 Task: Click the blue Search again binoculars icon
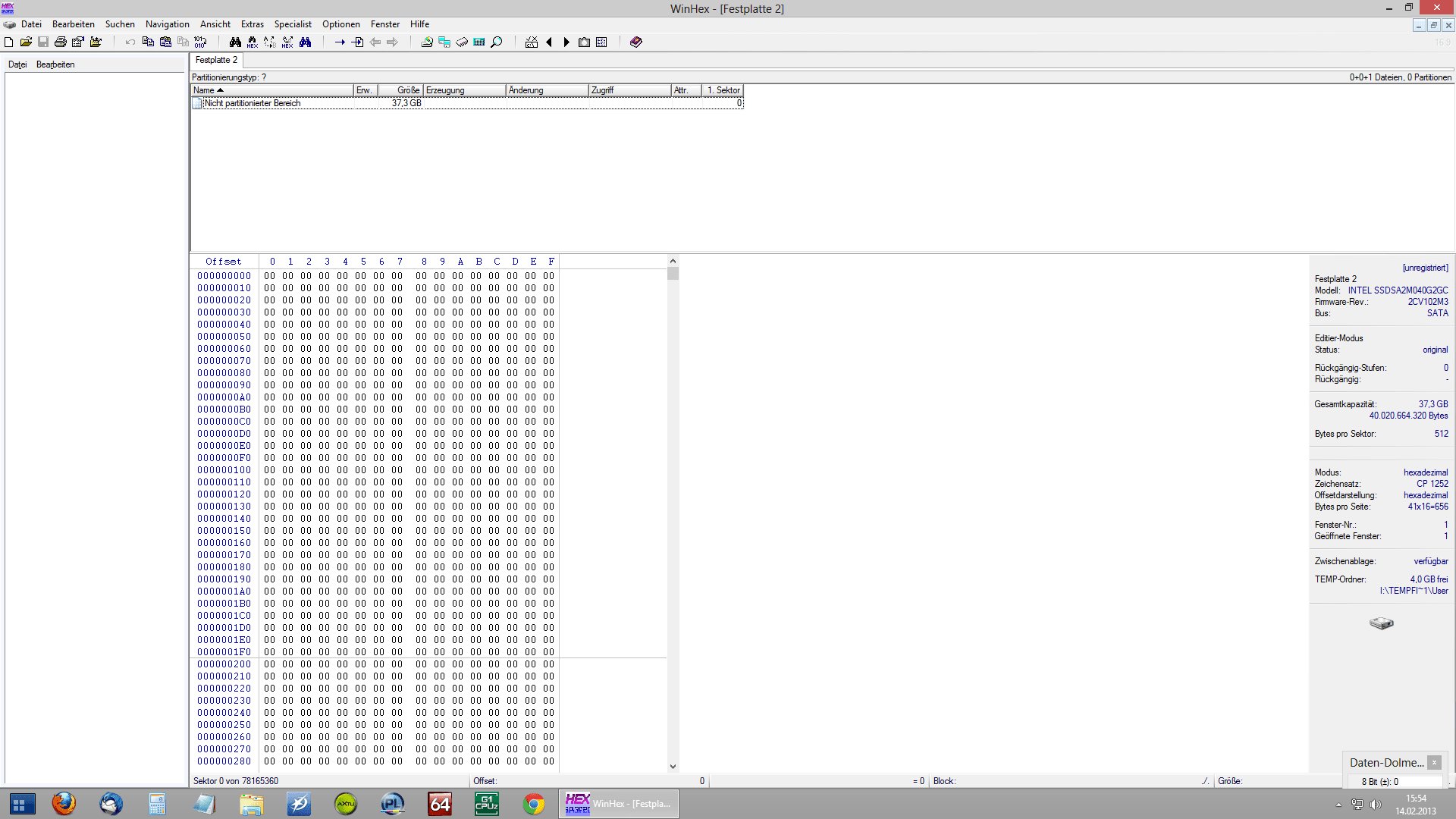(305, 42)
